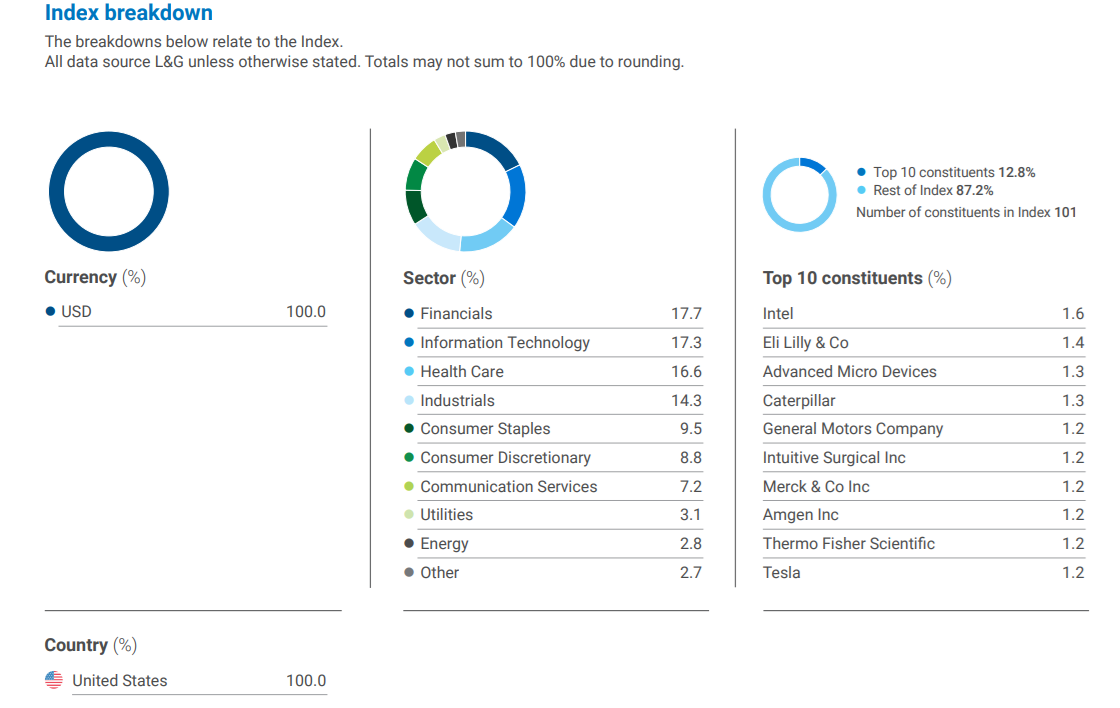The width and height of the screenshot is (1120, 708).
Task: Click the Energy sector legend dot
Action: point(409,543)
